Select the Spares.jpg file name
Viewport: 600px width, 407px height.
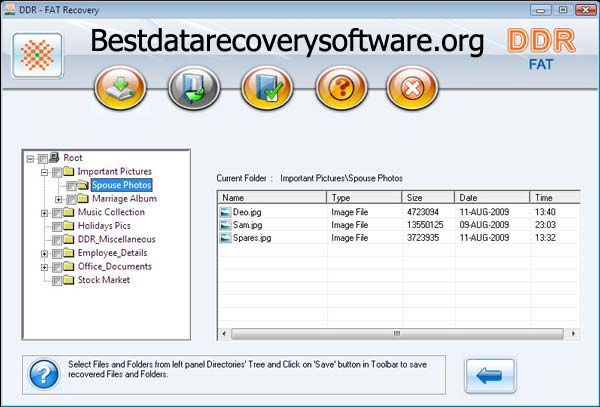coord(252,238)
